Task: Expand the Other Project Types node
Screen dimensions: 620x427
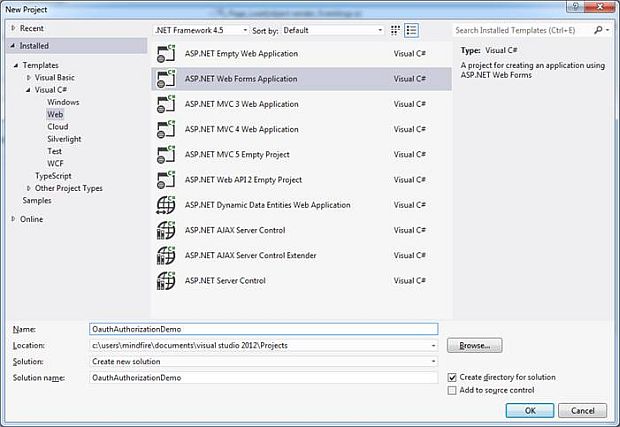Action: [28, 188]
